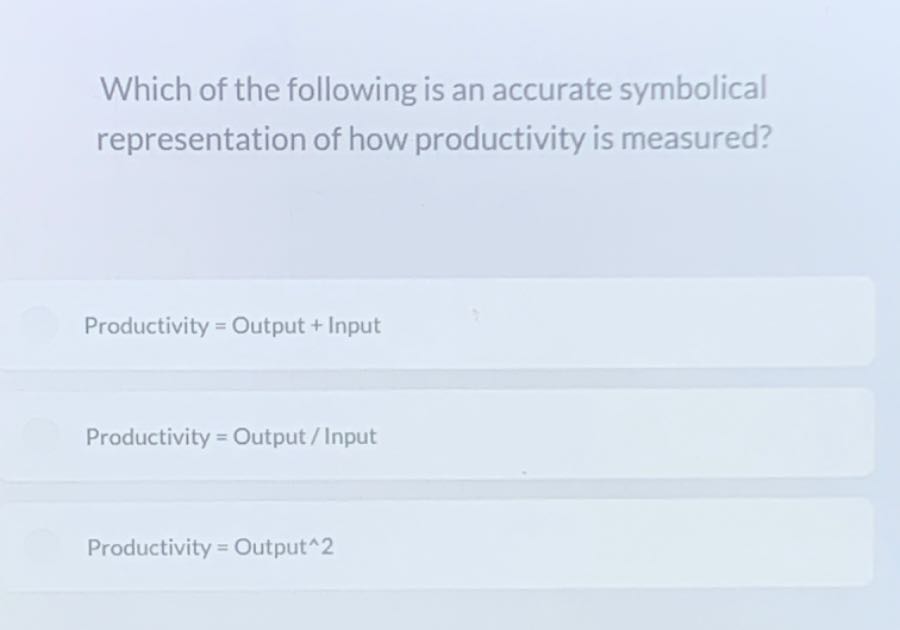Click the word 'Productivity' in the first option
Screen dimensions: 900x630
(146, 326)
